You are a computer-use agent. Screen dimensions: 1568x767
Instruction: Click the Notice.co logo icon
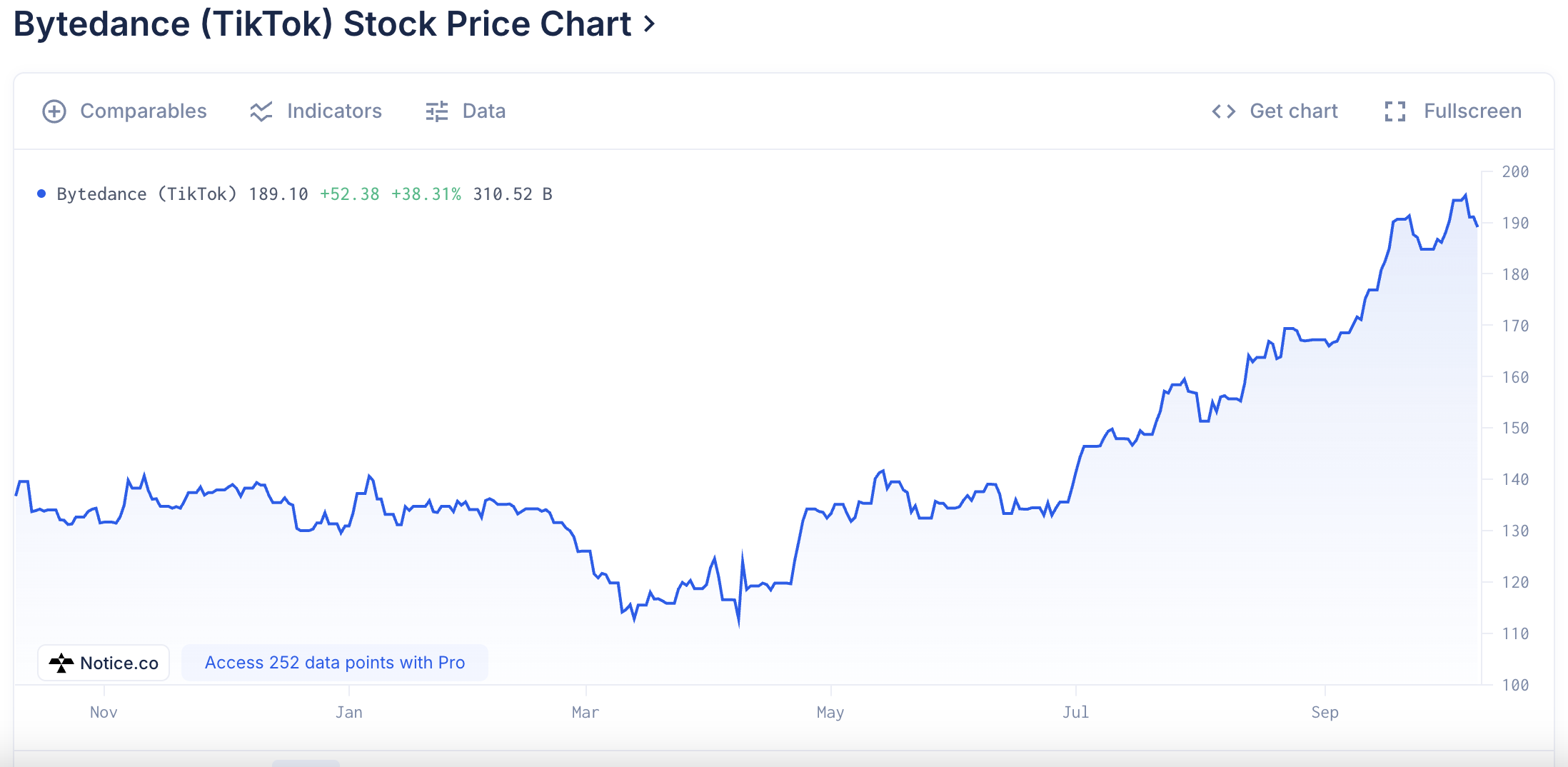(61, 663)
